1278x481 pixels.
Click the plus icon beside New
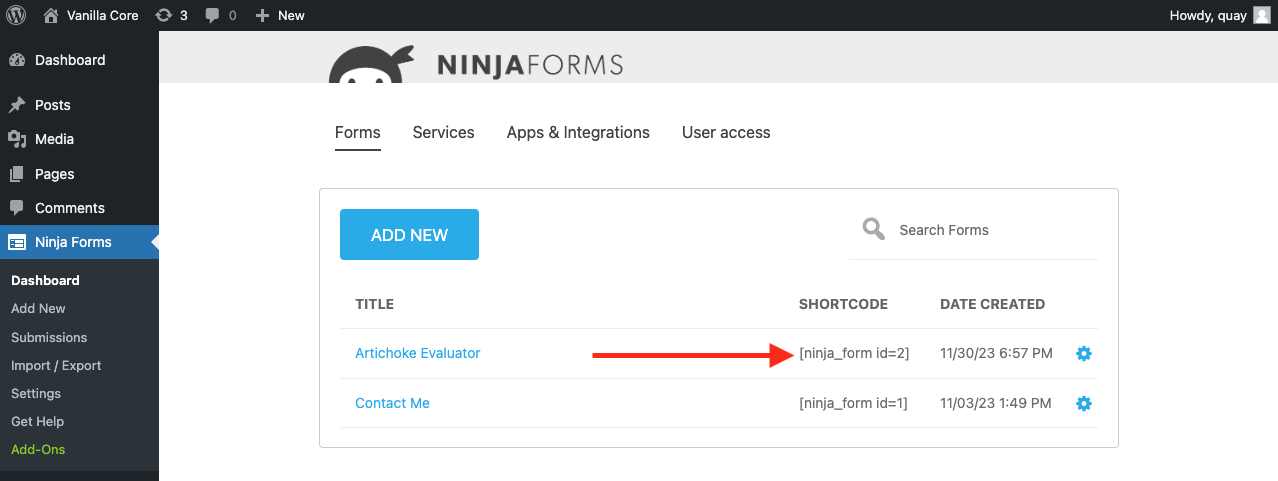click(262, 15)
